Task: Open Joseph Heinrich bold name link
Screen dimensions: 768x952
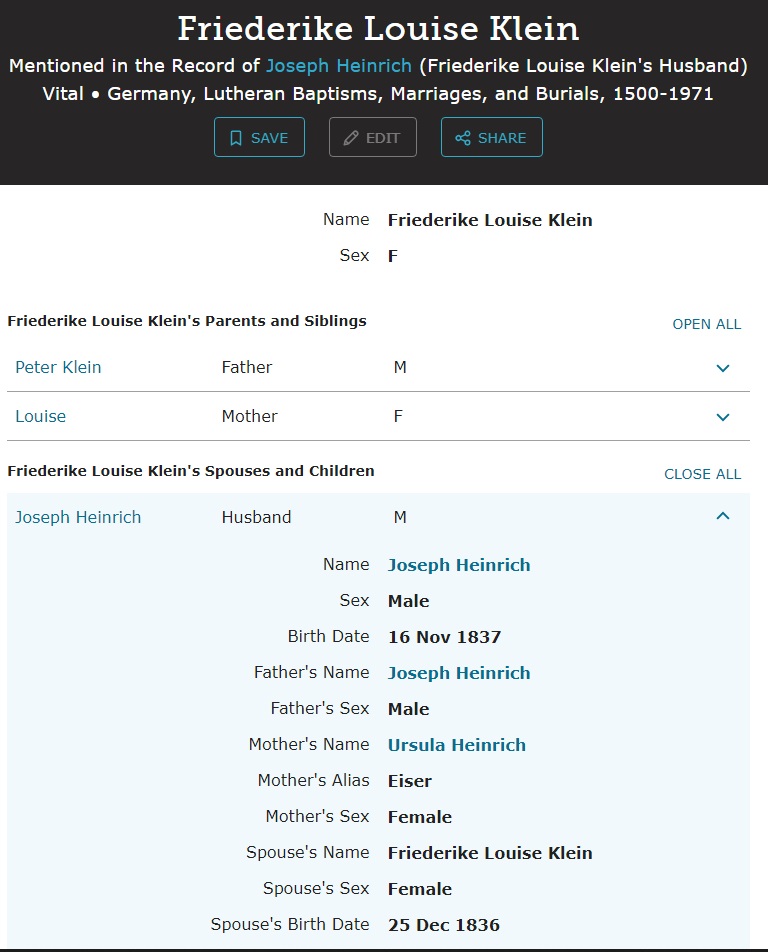Action: pos(459,565)
